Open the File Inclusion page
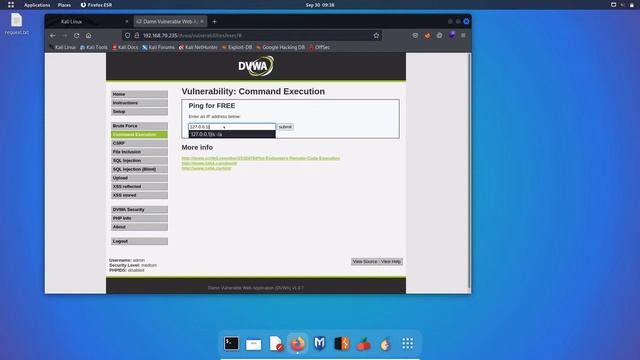 [139, 152]
